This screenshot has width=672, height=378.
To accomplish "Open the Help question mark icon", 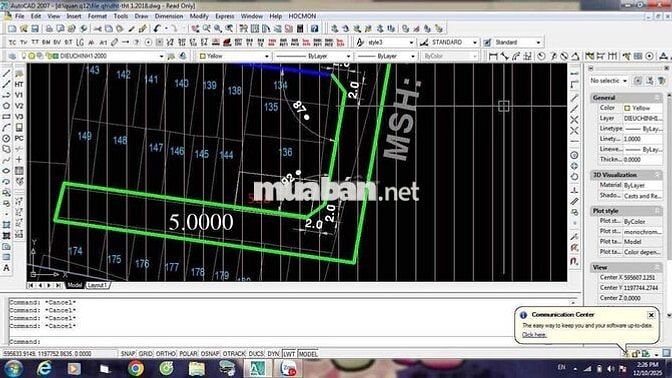I will point(315,29).
